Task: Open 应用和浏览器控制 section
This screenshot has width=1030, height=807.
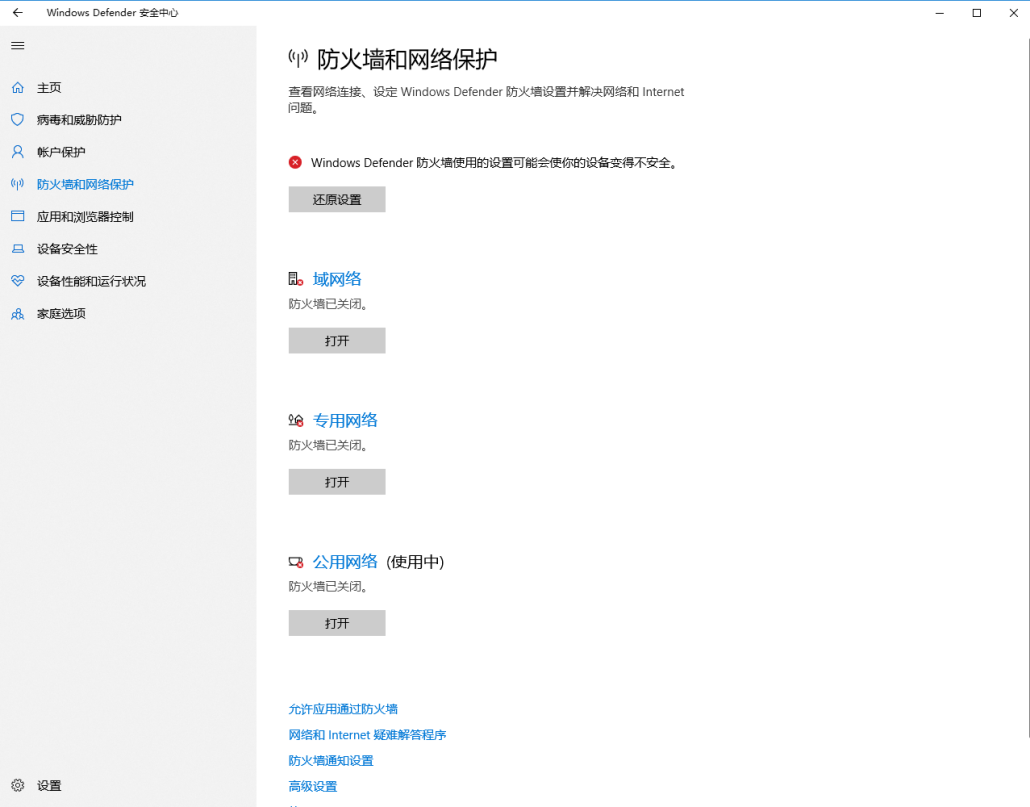Action: 85,216
